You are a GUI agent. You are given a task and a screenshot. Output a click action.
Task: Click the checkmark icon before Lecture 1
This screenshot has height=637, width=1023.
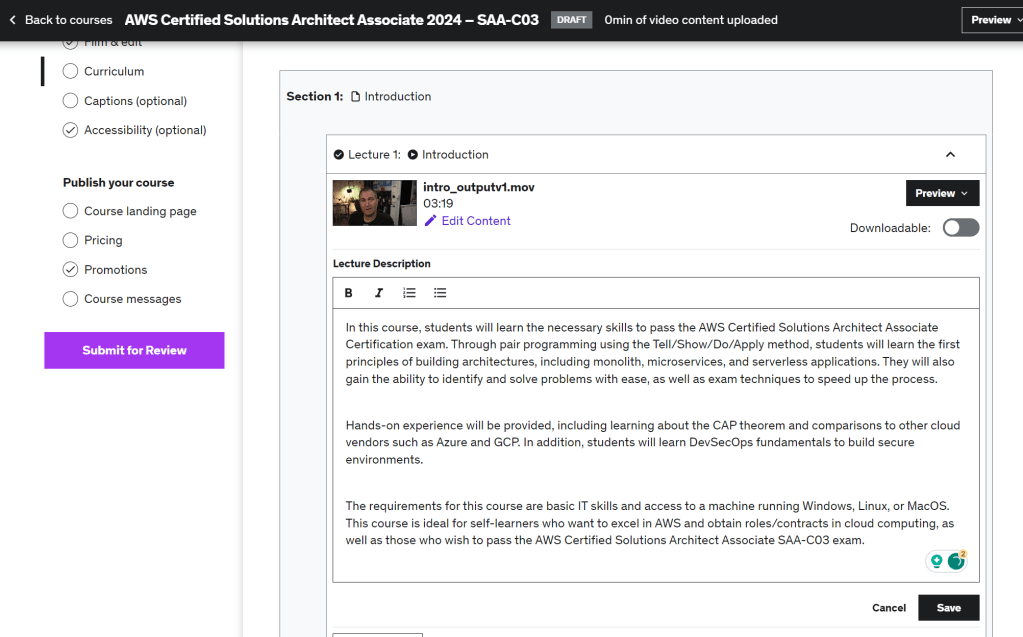pyautogui.click(x=339, y=155)
